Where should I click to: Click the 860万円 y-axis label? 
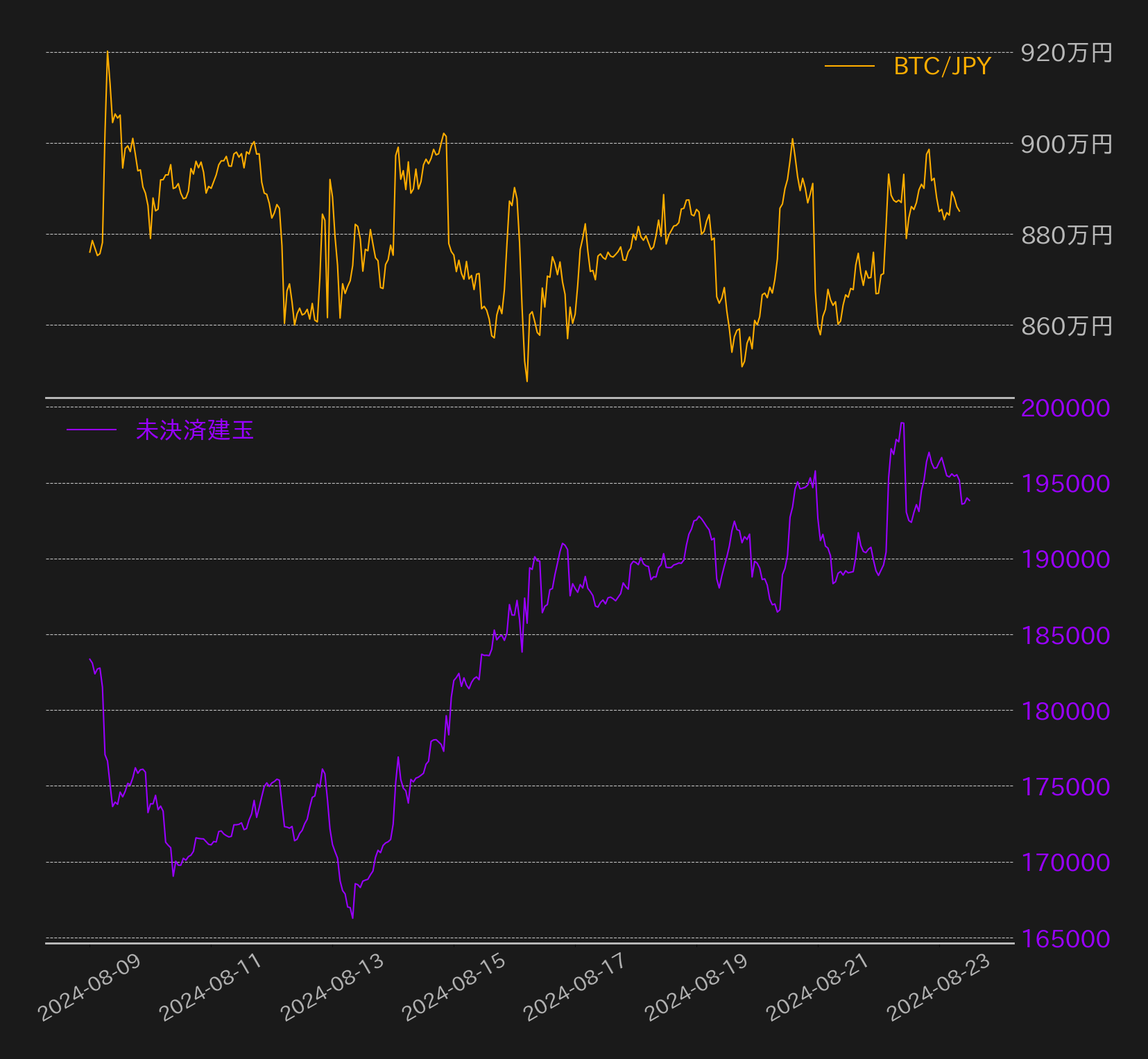(x=1066, y=326)
